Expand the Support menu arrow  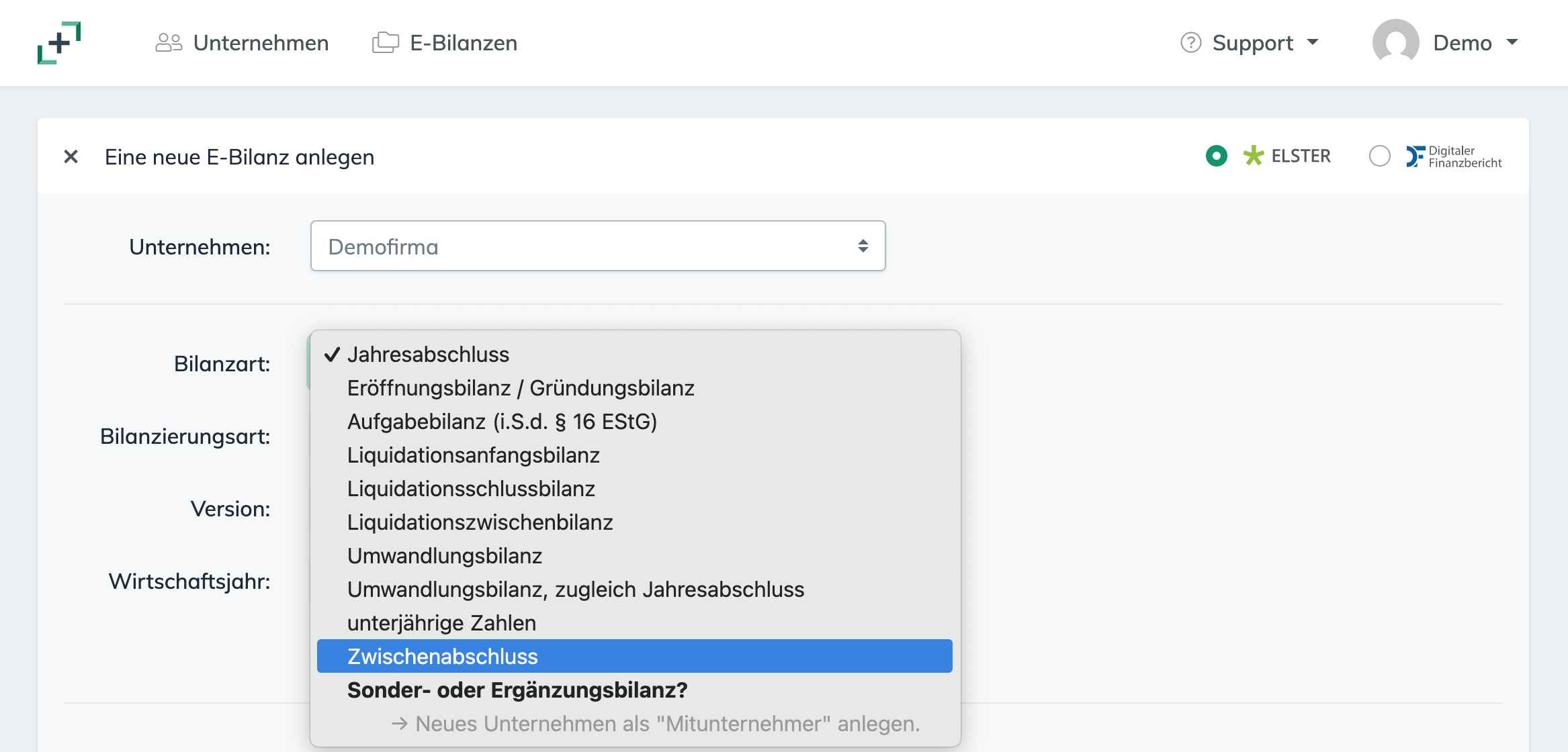point(1313,42)
